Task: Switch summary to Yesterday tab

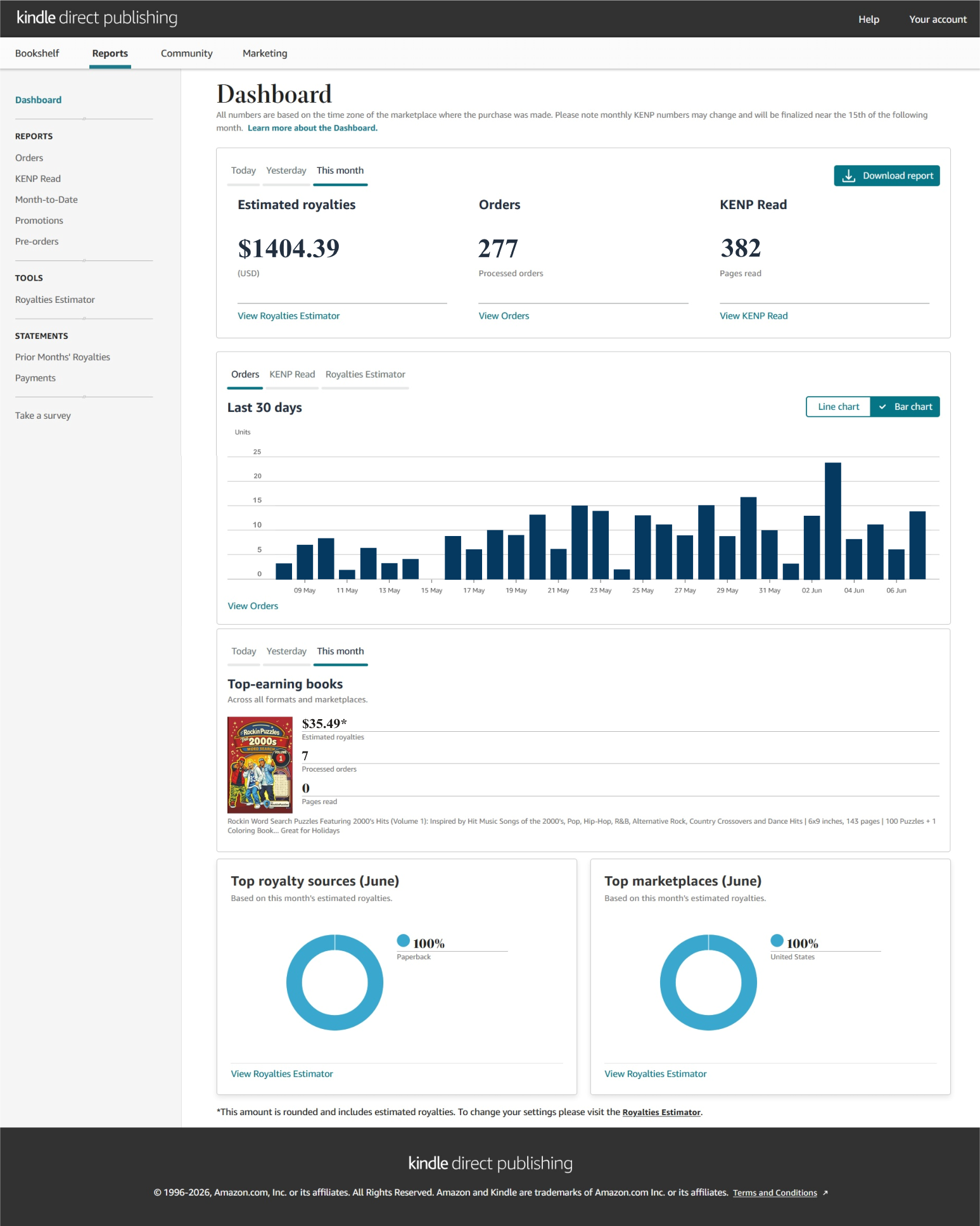Action: click(286, 170)
